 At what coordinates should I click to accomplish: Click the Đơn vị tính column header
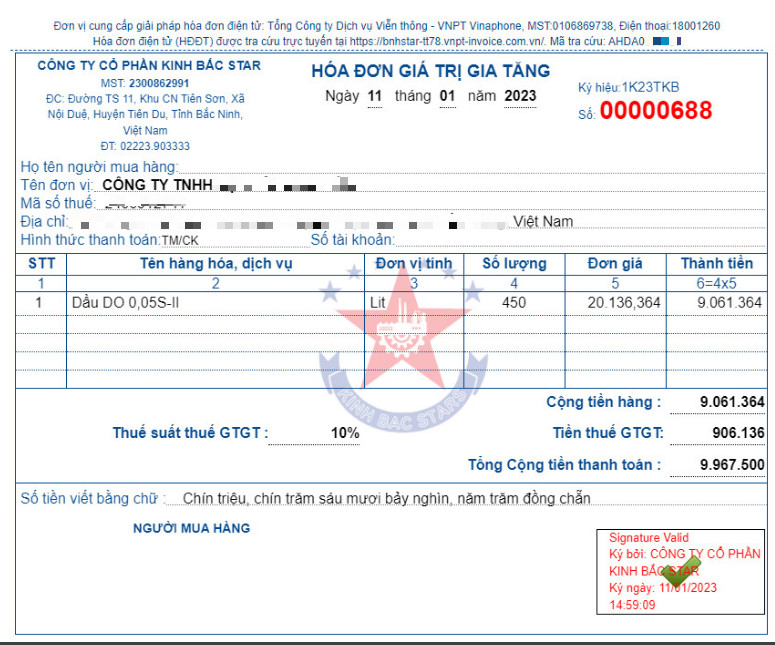(414, 263)
